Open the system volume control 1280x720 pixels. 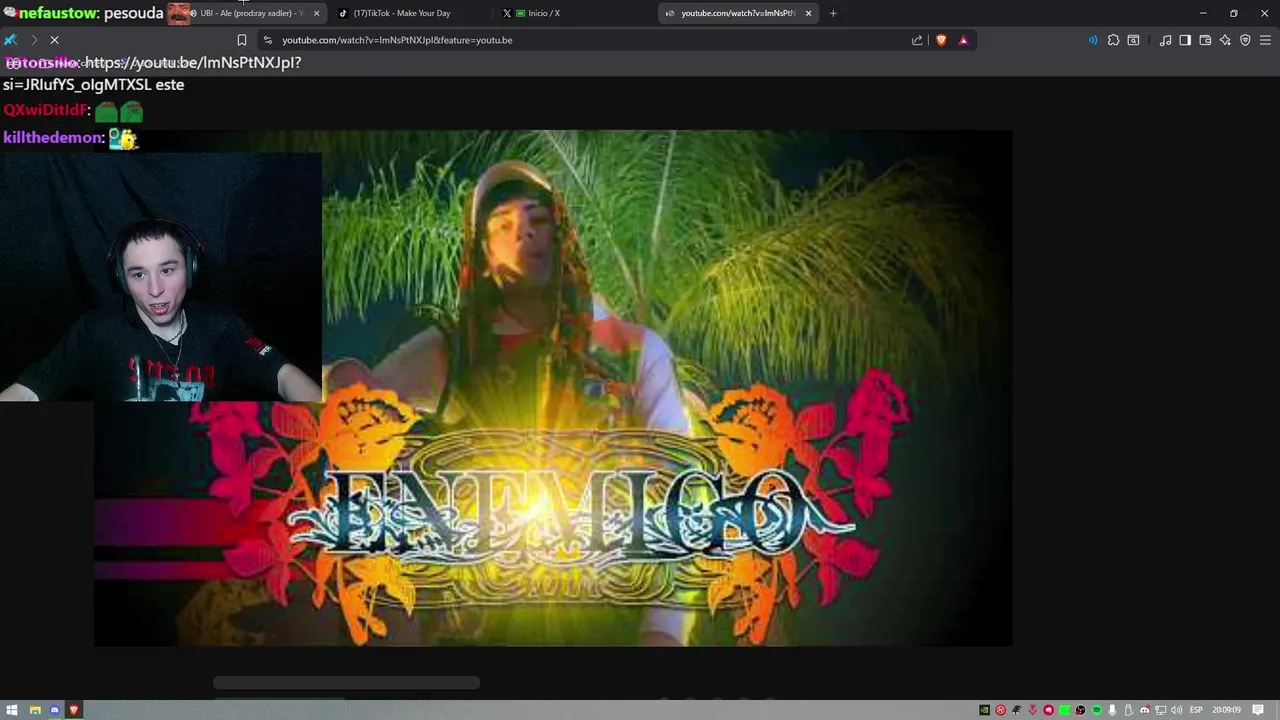(x=1176, y=710)
